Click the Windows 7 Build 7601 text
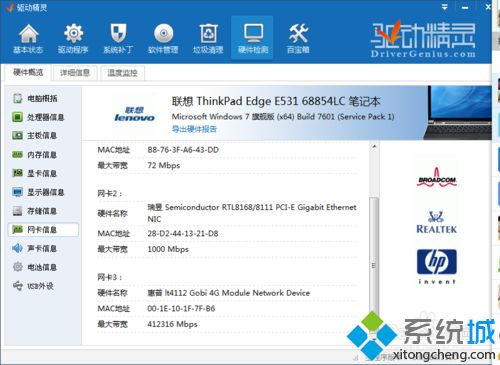Screen dimensions: 500x365 (x=283, y=117)
